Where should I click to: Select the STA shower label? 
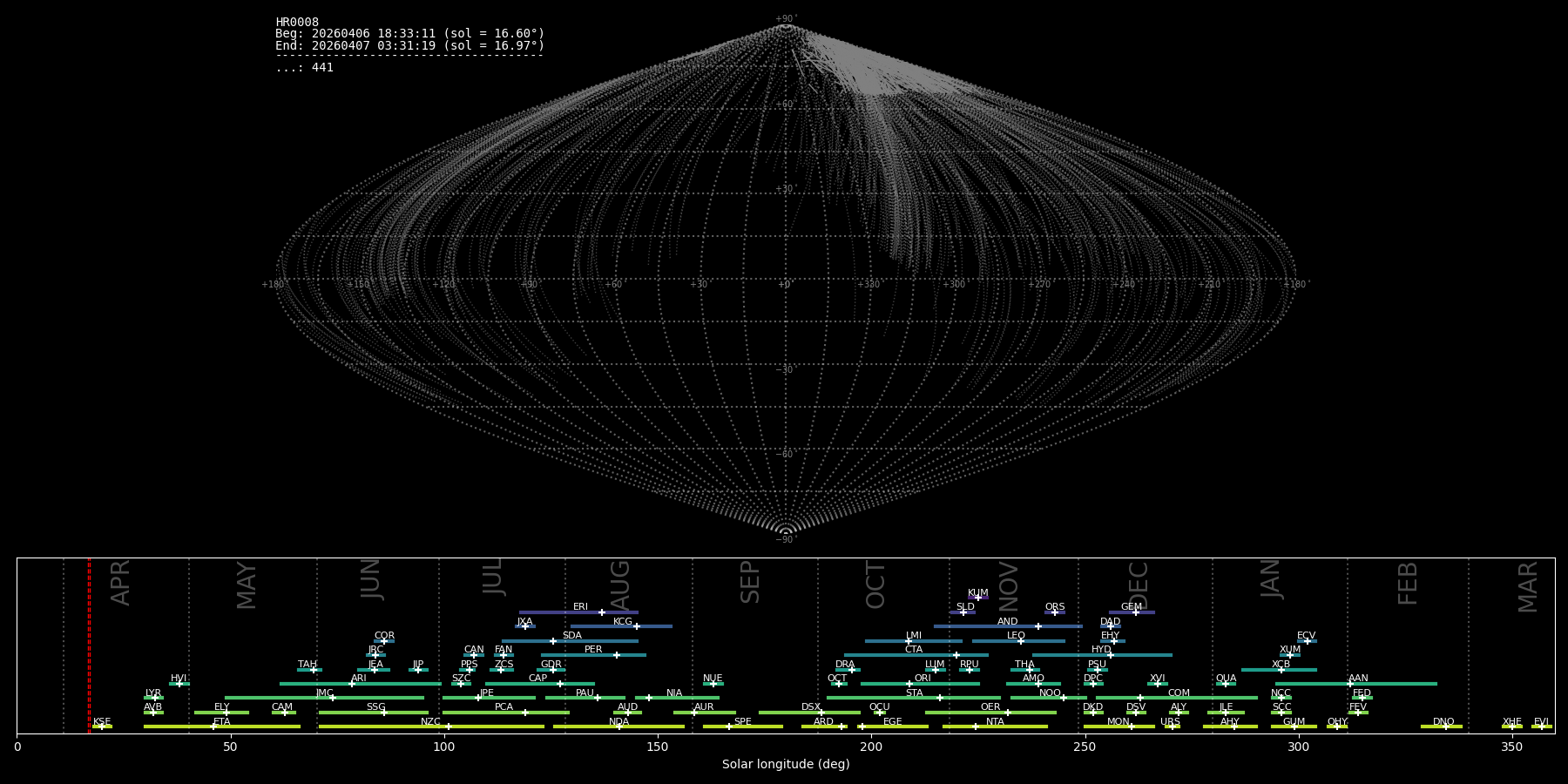[x=914, y=693]
